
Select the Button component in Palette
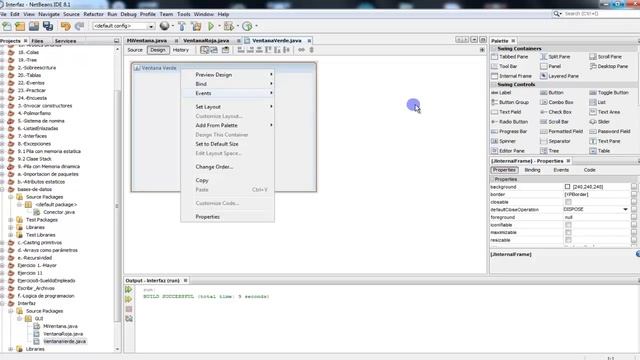(x=552, y=93)
